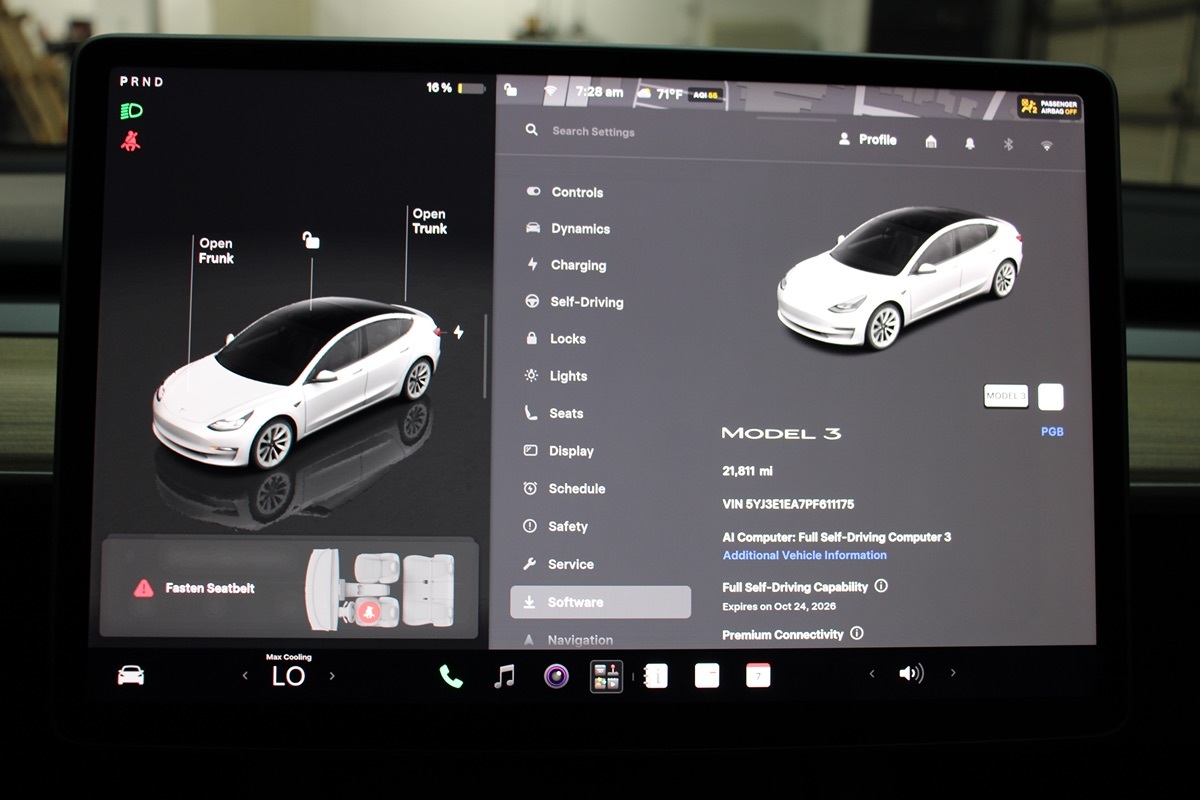Screen dimensions: 1200x800
Task: Tap the PRND gear indicator
Action: click(x=141, y=82)
